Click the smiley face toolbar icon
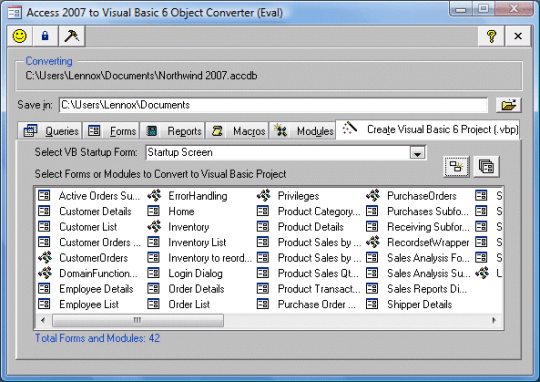The width and height of the screenshot is (540, 382). pyautogui.click(x=20, y=36)
